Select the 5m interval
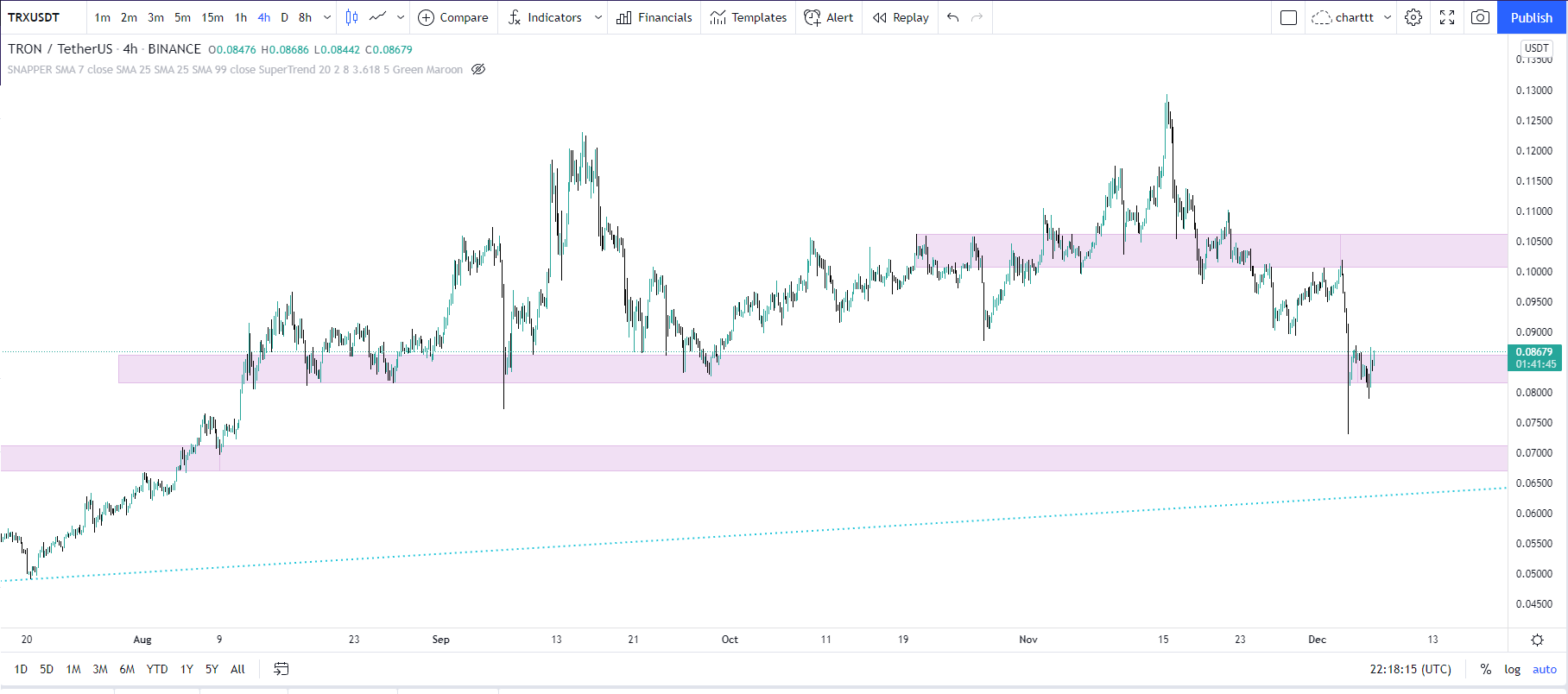This screenshot has height=694, width=1568. 183,17
